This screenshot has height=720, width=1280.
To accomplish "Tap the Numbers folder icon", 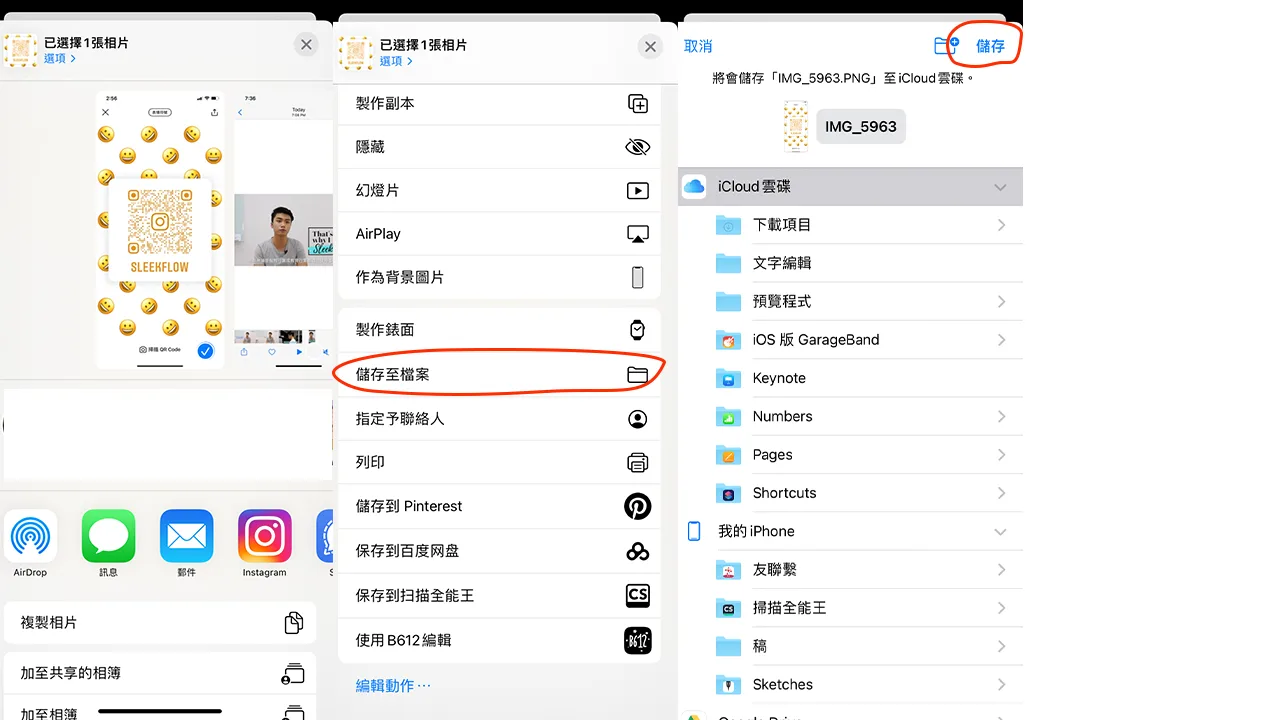I will (728, 416).
